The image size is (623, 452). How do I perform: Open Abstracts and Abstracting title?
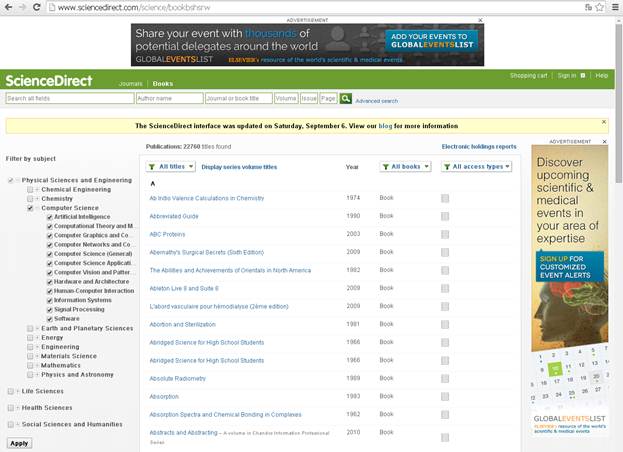pos(184,433)
